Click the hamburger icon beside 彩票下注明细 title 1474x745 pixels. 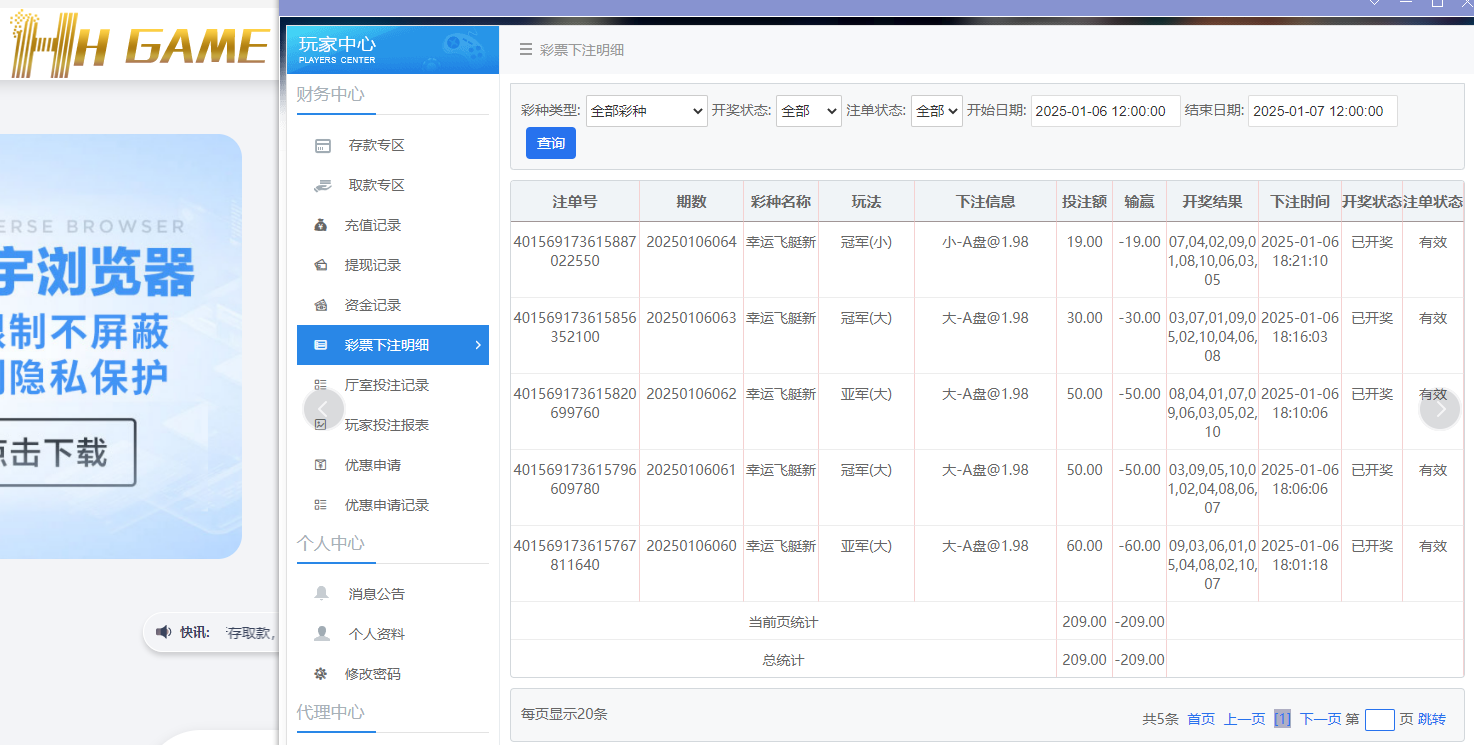(x=526, y=49)
